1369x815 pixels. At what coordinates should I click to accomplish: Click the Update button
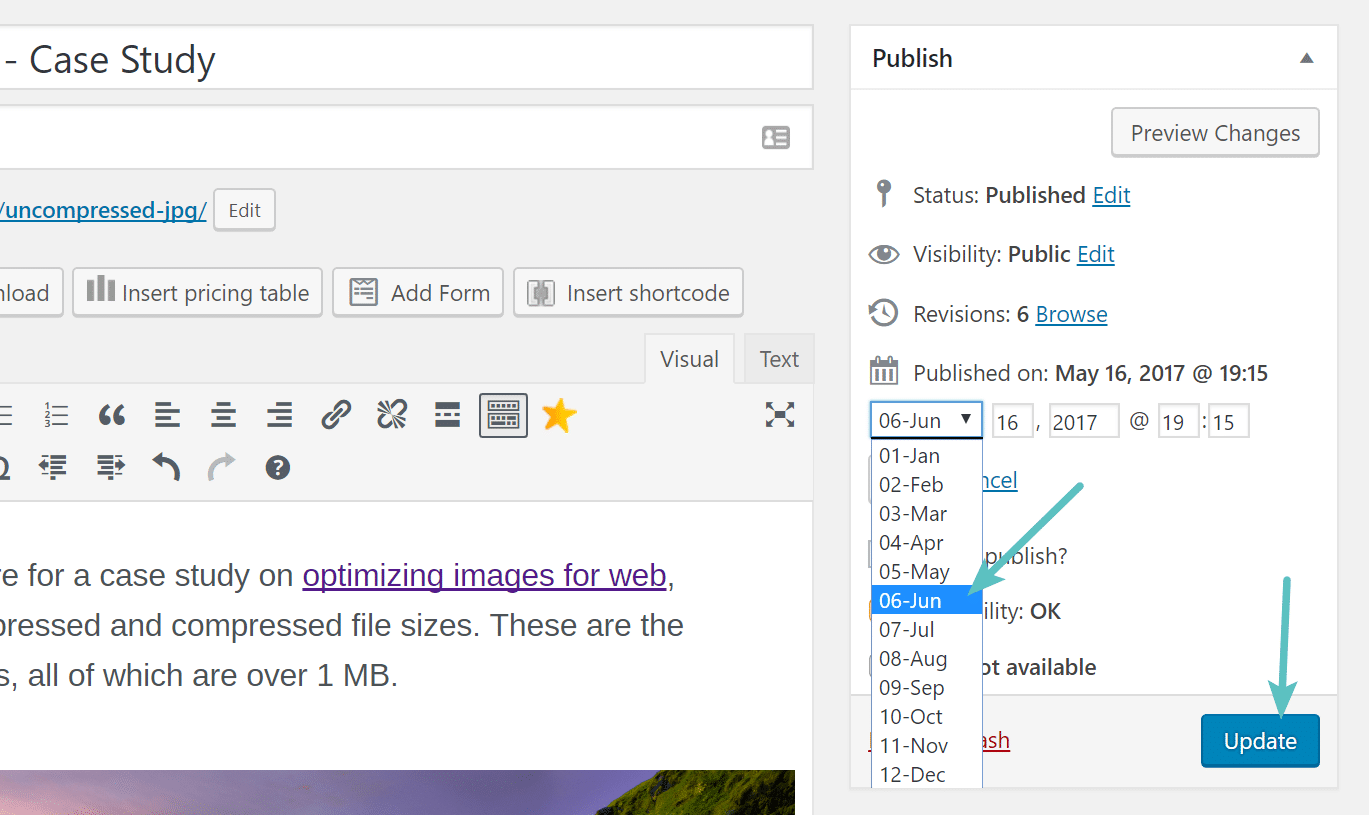point(1259,740)
